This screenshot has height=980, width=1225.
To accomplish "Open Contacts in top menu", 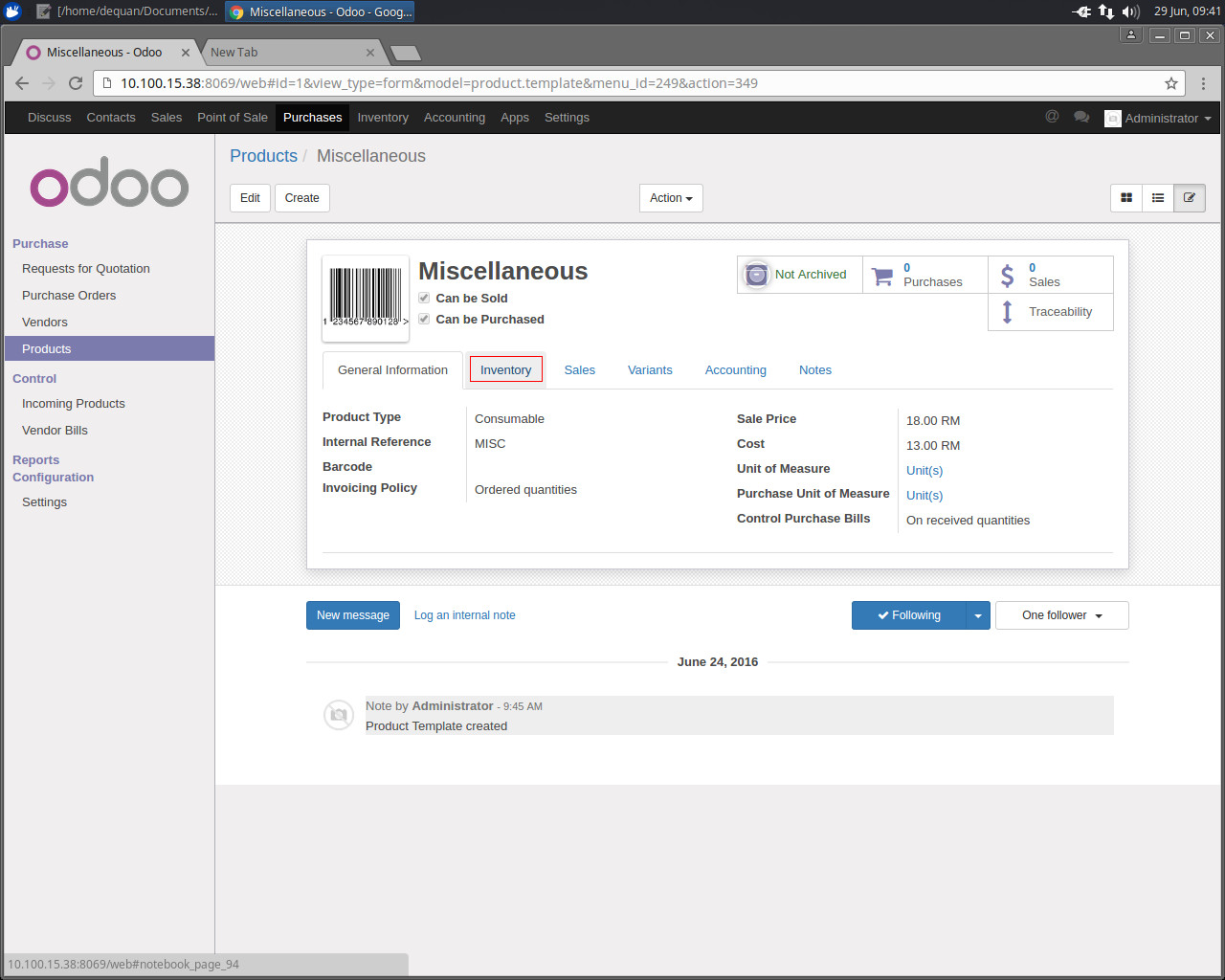I will point(111,118).
